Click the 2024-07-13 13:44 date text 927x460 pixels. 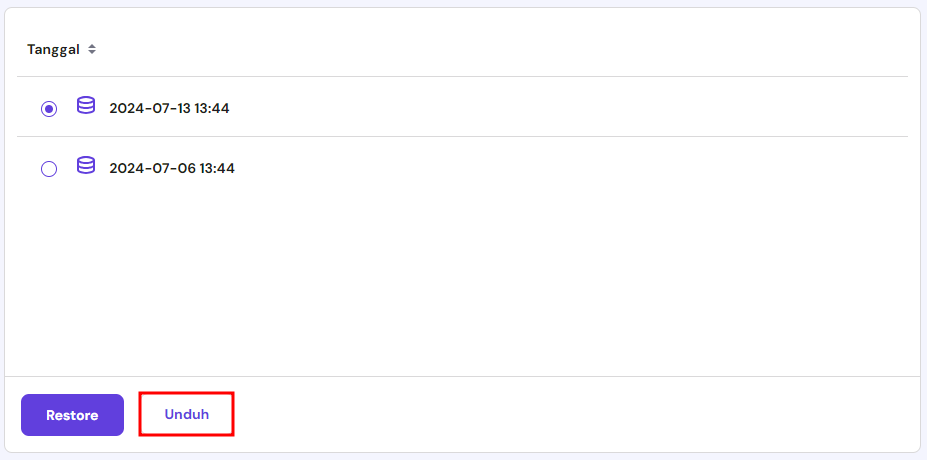click(169, 108)
